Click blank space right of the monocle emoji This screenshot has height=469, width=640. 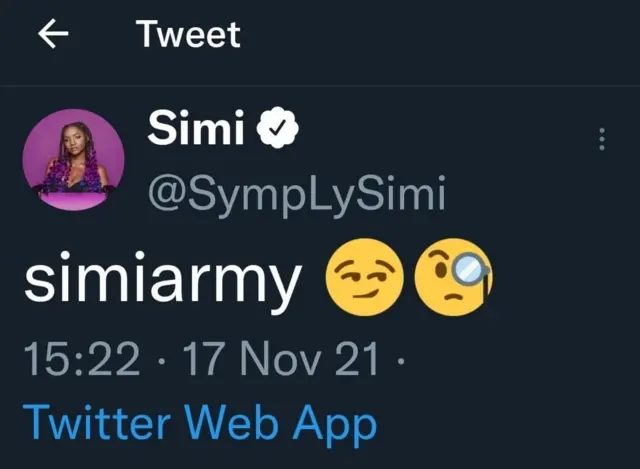pyautogui.click(x=560, y=283)
